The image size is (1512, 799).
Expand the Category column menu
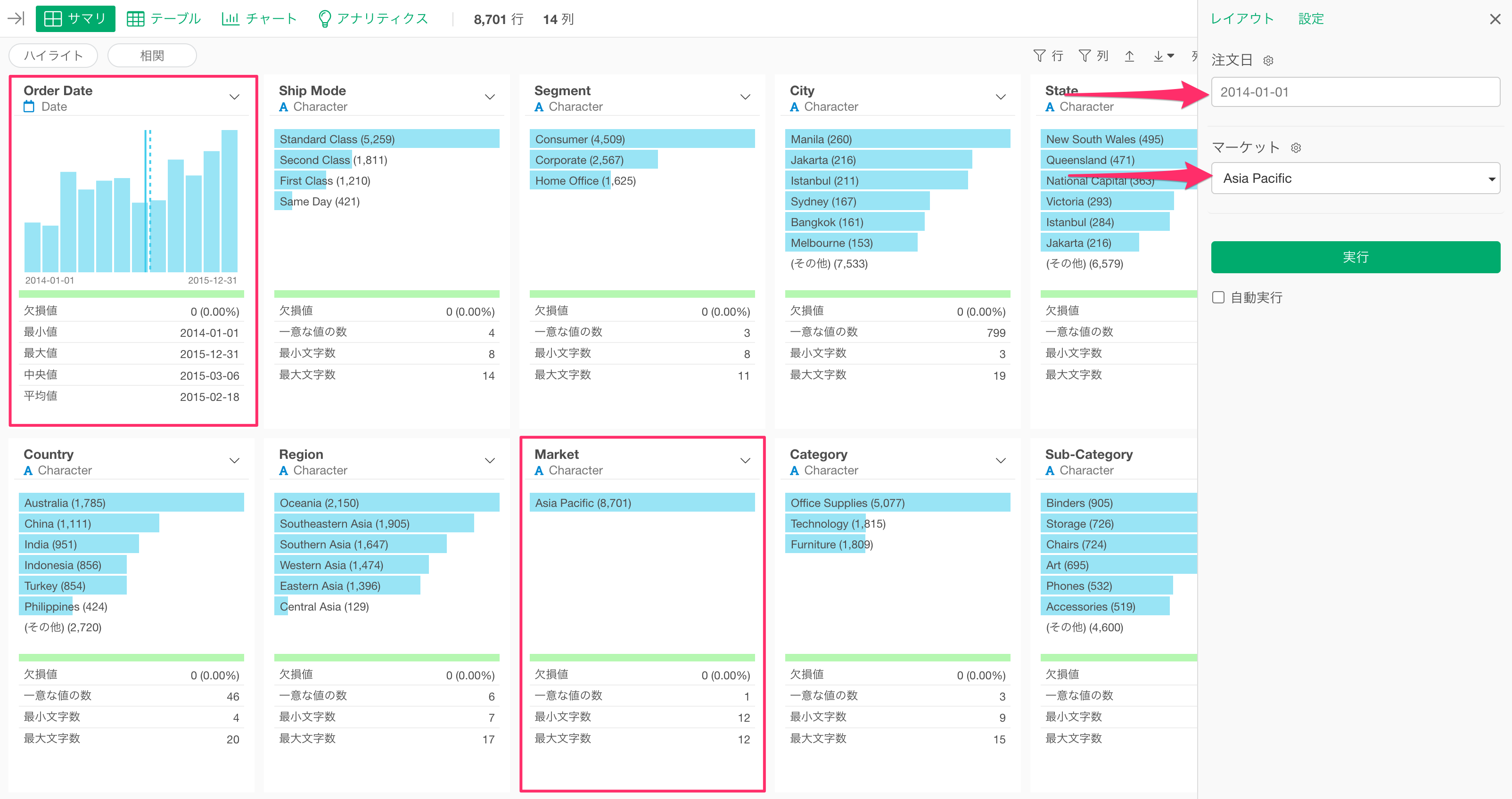[x=1000, y=461]
